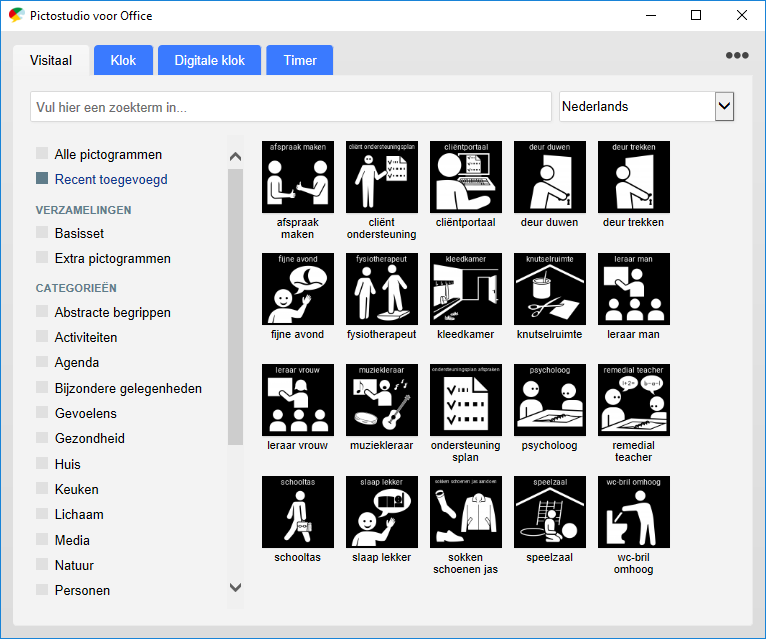Check the 'Agenda' category box
Screen dimensions: 766x639
point(42,362)
